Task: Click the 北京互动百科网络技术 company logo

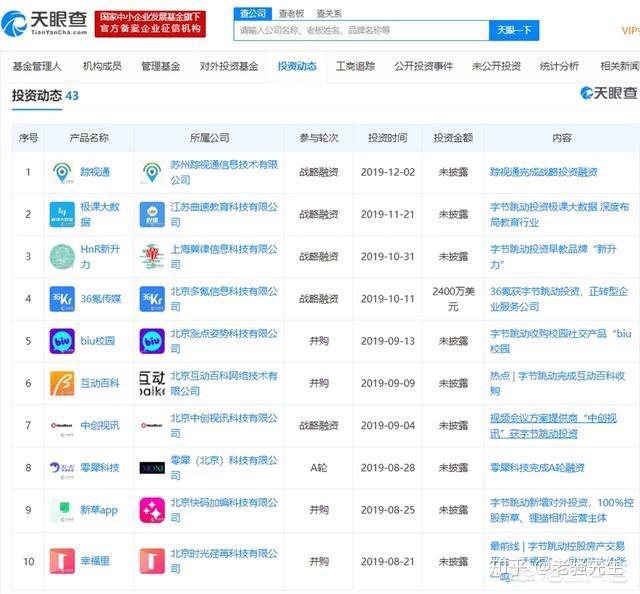Action: point(152,383)
